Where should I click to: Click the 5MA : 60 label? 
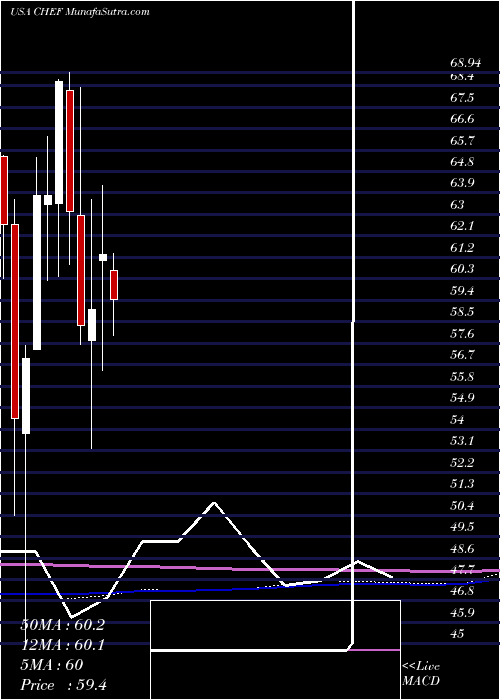51,664
